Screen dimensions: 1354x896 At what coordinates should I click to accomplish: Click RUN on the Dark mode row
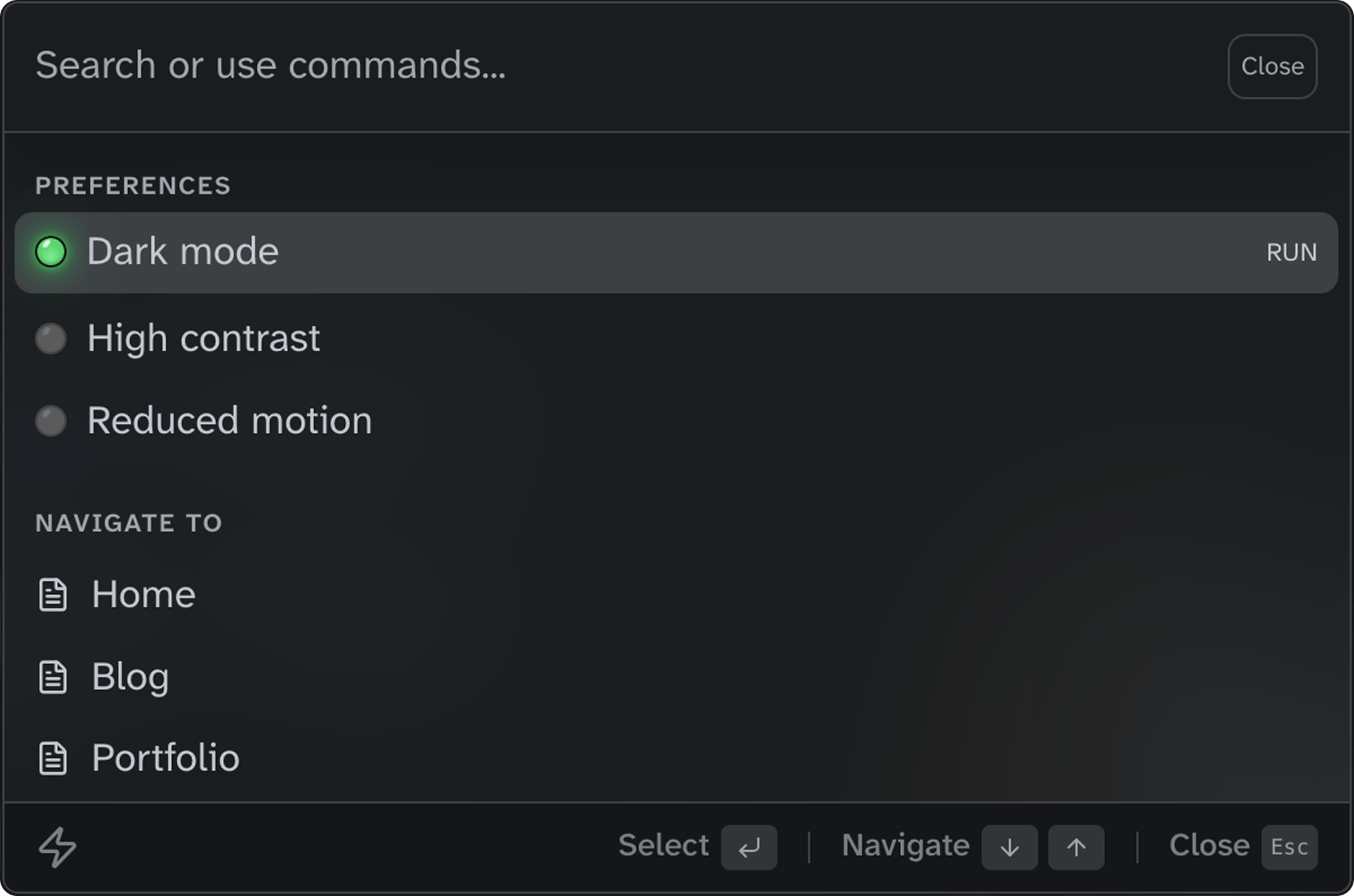click(x=1291, y=253)
